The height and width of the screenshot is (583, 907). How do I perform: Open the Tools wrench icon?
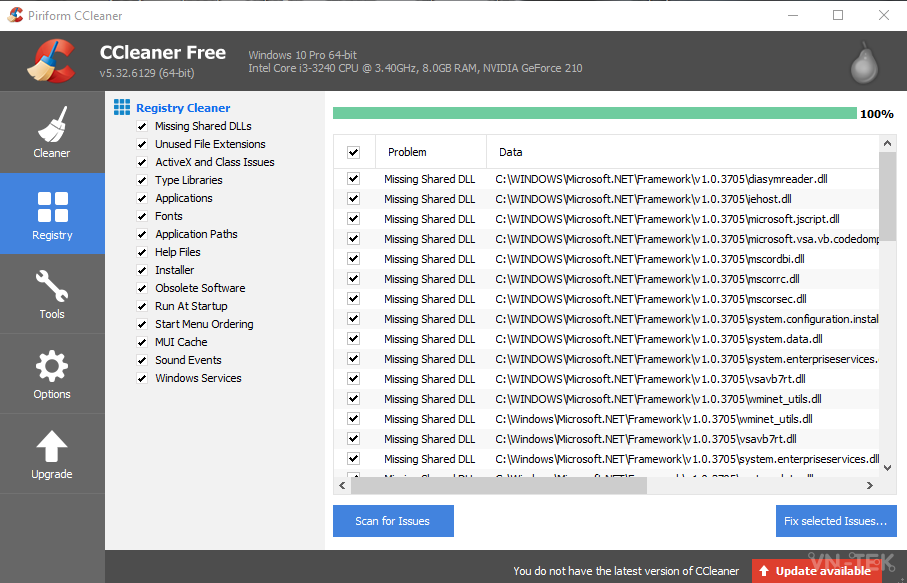tap(52, 286)
